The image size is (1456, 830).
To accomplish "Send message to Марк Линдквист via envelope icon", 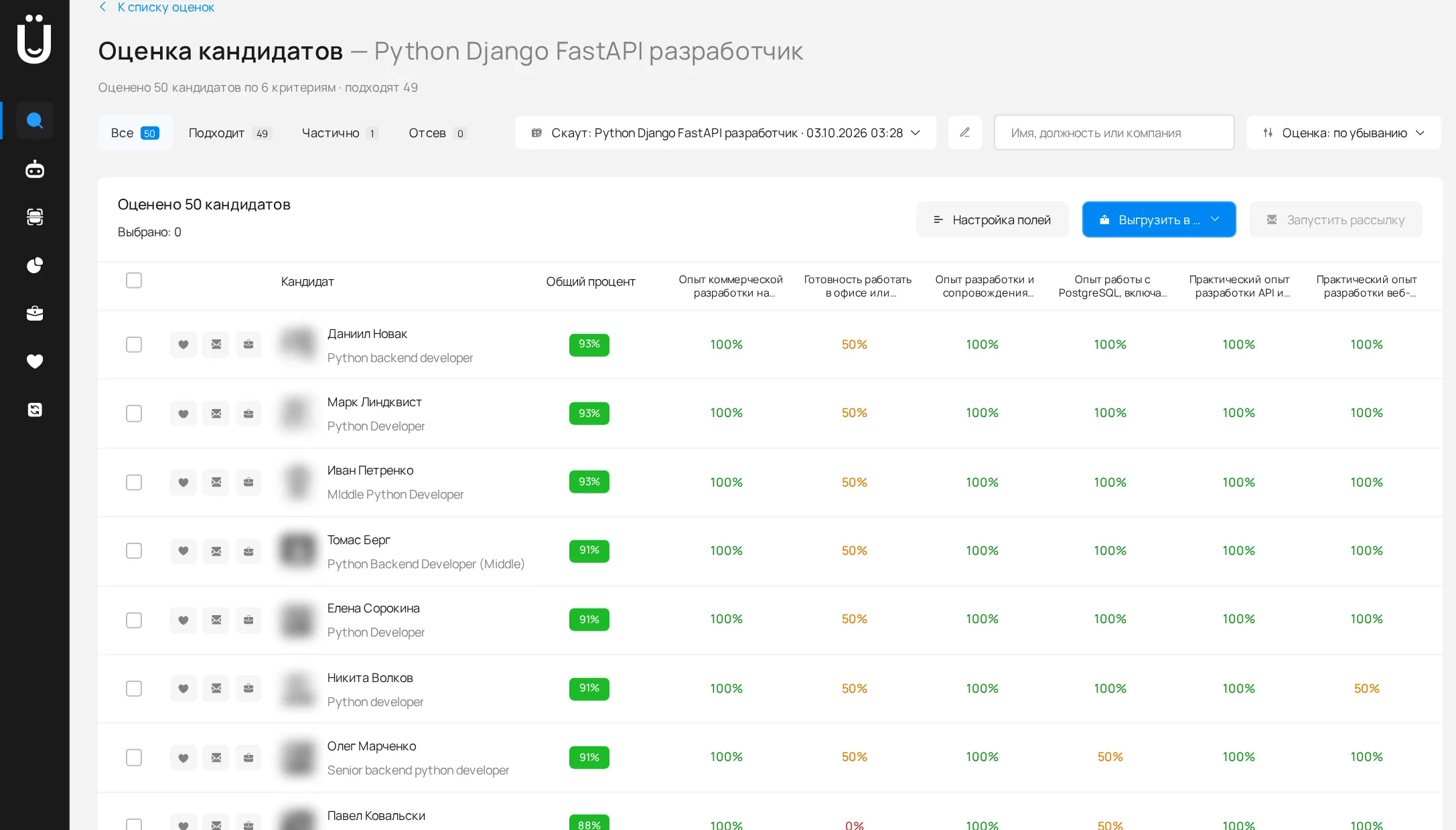I will pyautogui.click(x=216, y=414).
